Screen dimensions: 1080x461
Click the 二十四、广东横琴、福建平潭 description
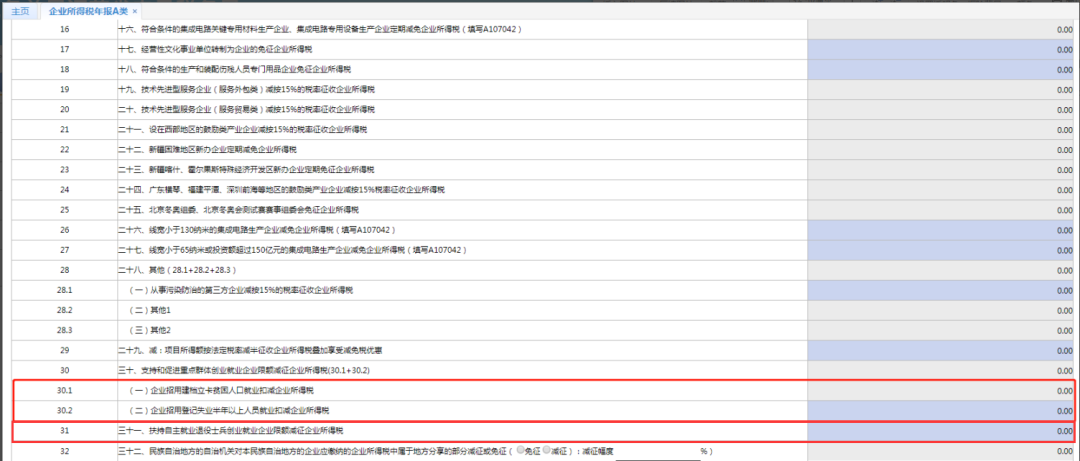pyautogui.click(x=282, y=189)
